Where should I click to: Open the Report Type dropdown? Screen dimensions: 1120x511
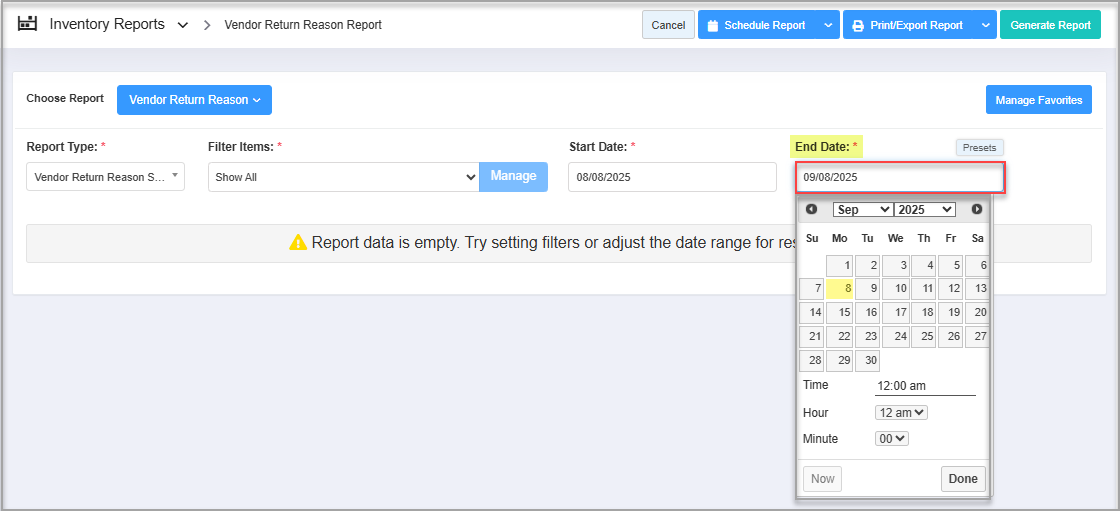pos(105,177)
